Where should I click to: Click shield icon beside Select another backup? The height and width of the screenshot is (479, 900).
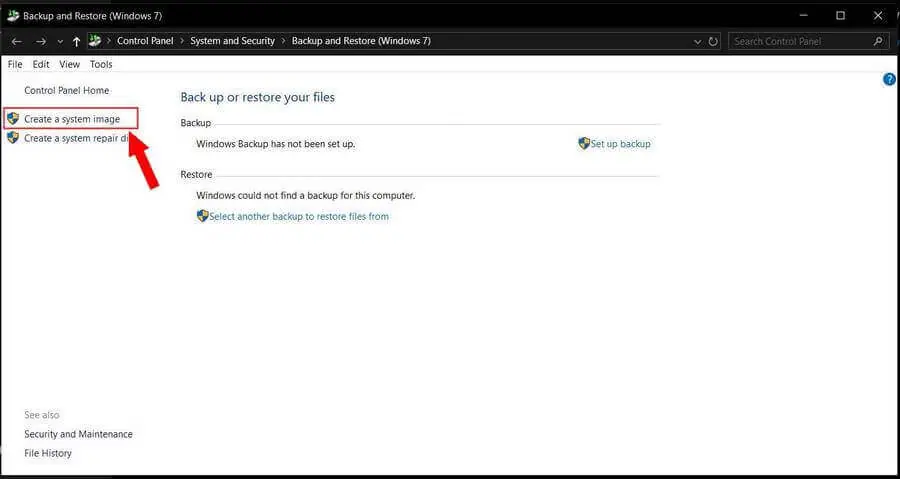click(203, 216)
